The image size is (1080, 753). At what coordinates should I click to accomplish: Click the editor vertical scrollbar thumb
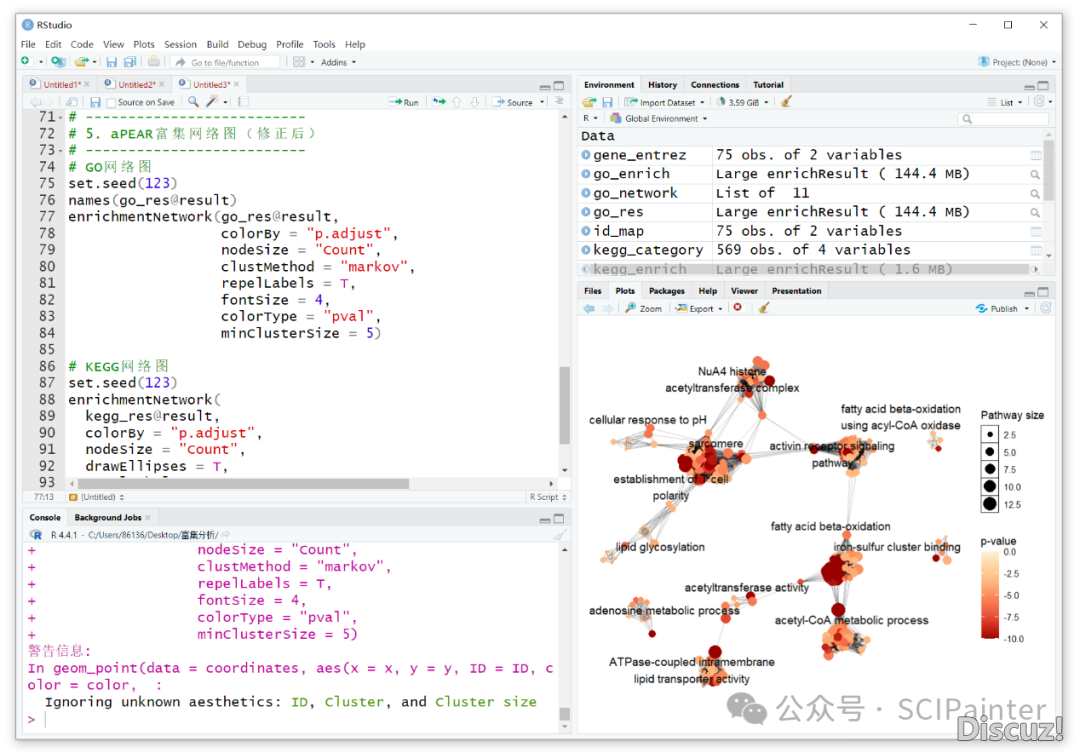pos(565,405)
